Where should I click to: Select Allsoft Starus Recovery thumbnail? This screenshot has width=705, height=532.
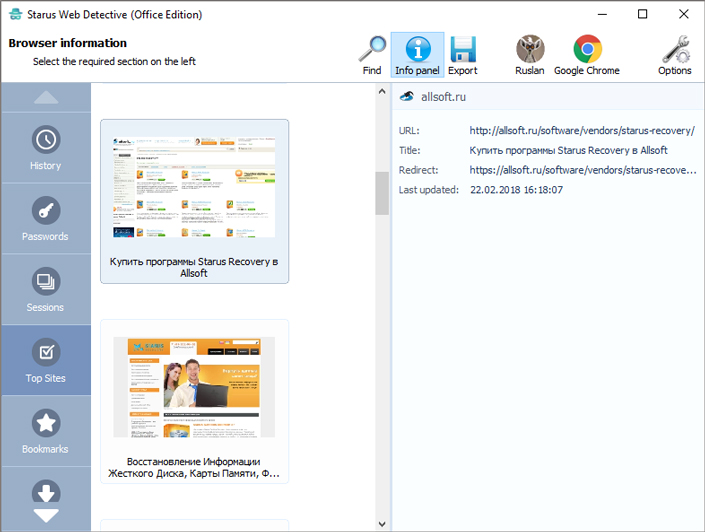pos(194,187)
